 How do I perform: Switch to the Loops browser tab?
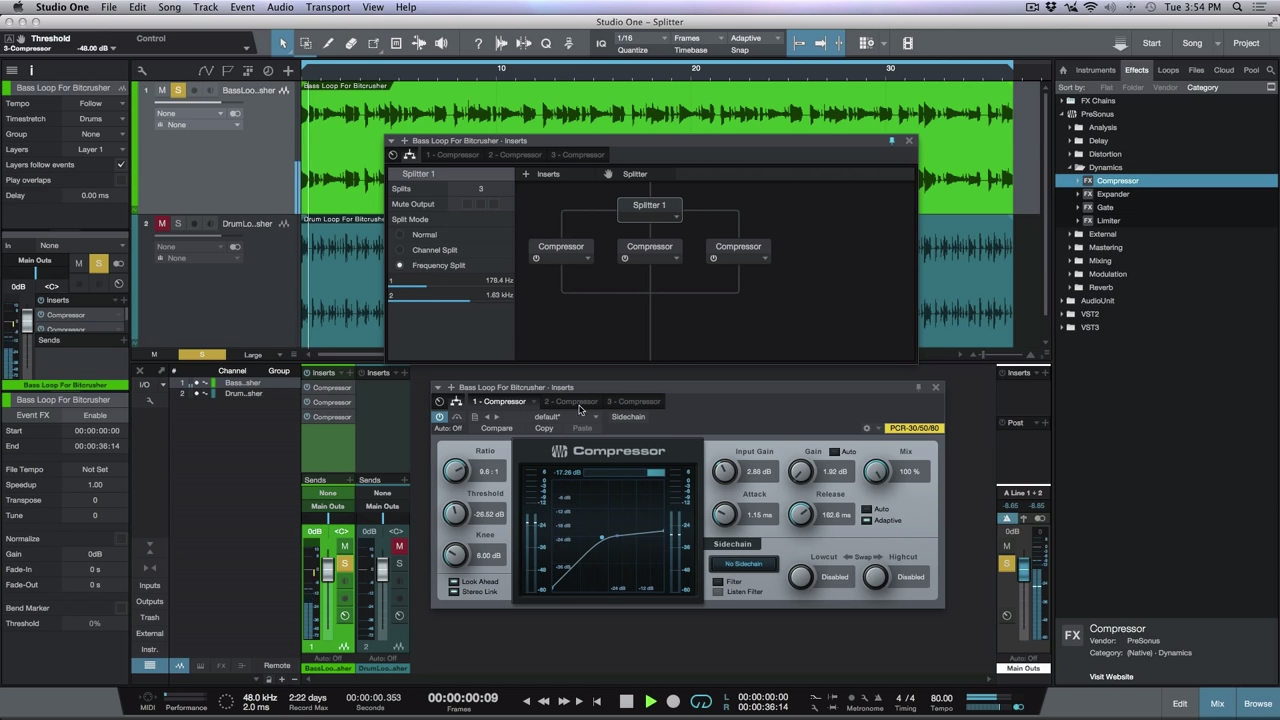1168,70
